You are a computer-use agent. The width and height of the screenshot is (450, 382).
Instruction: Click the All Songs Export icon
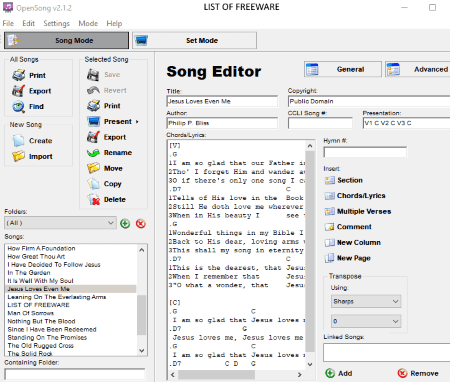[x=19, y=91]
